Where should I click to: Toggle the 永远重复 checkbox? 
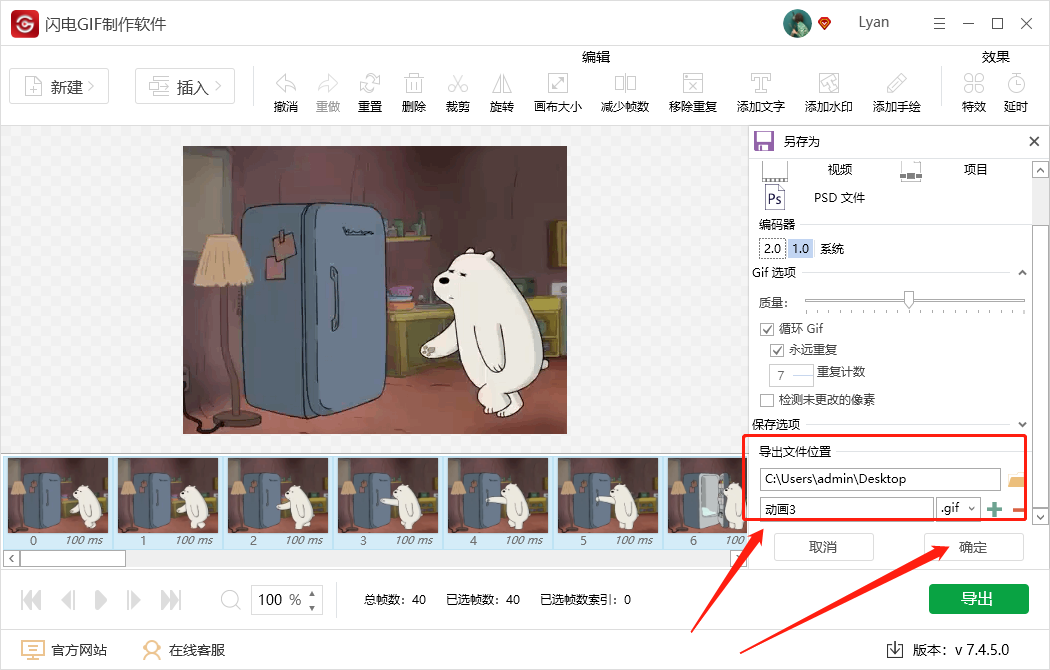coord(777,350)
